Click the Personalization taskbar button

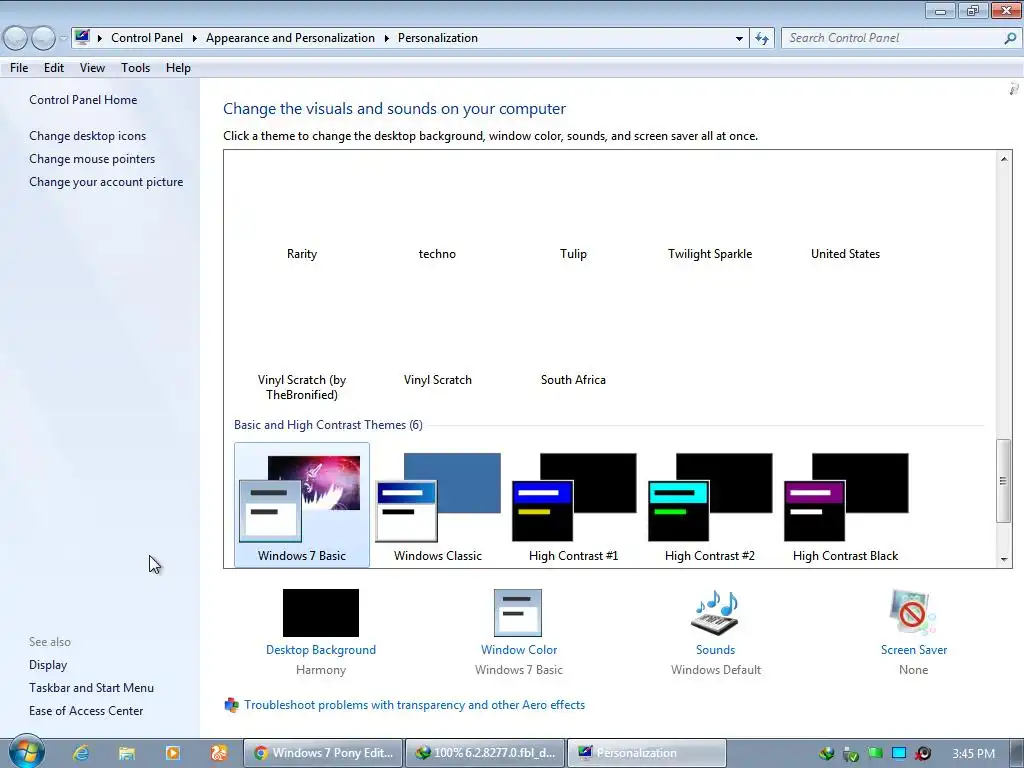(647, 753)
